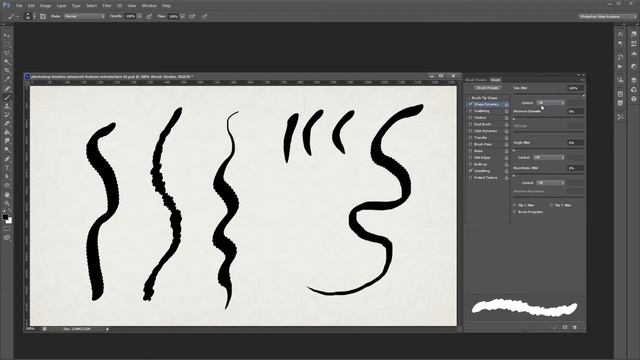Switch to the Brush Presets tab

[x=476, y=80]
